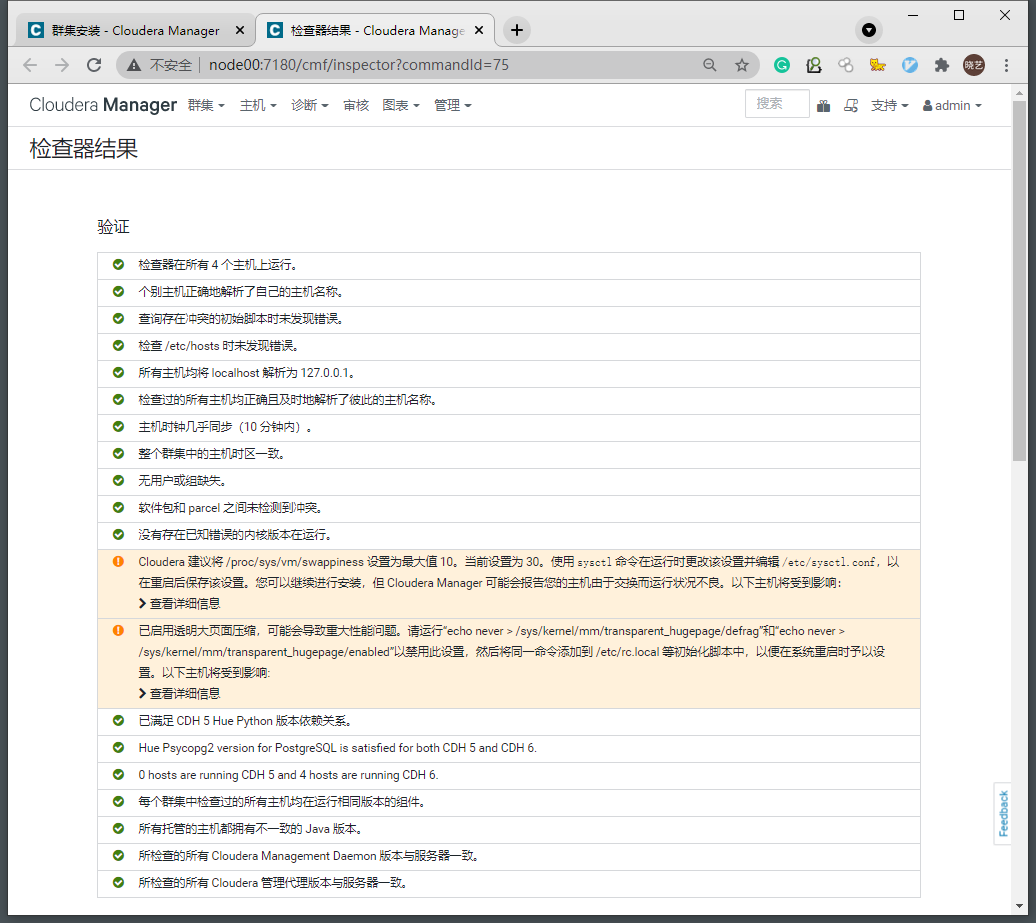
Task: Click text 没有存在已知错误的内核版本在运行
Action: click(x=236, y=535)
